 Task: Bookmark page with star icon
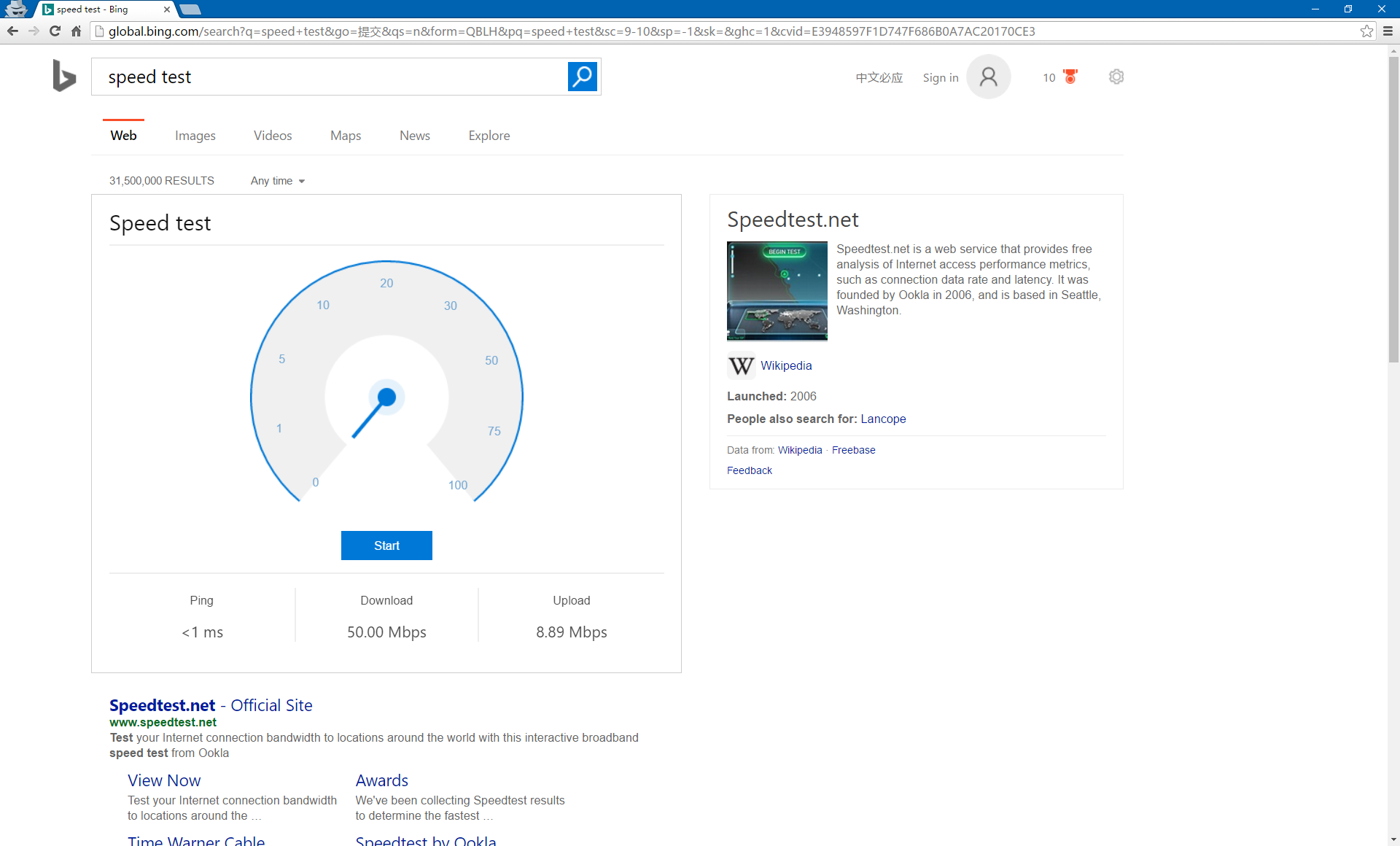[x=1366, y=31]
